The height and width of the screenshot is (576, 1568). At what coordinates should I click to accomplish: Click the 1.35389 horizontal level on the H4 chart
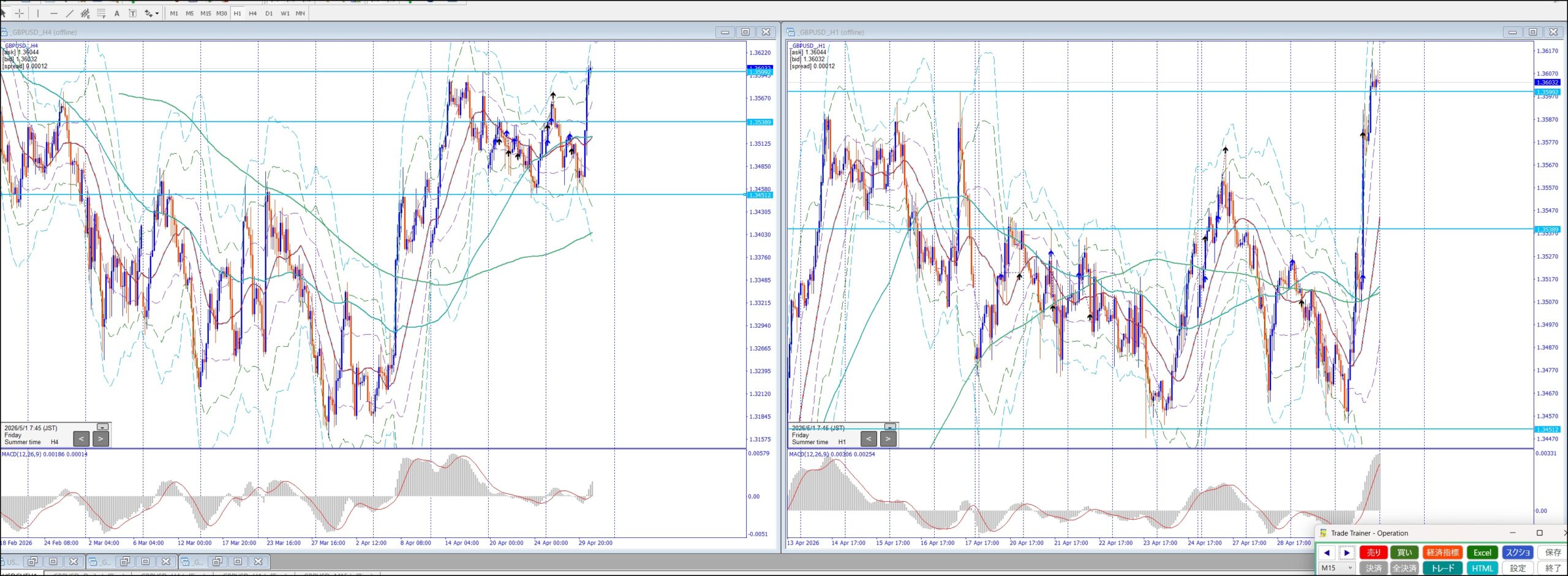372,121
